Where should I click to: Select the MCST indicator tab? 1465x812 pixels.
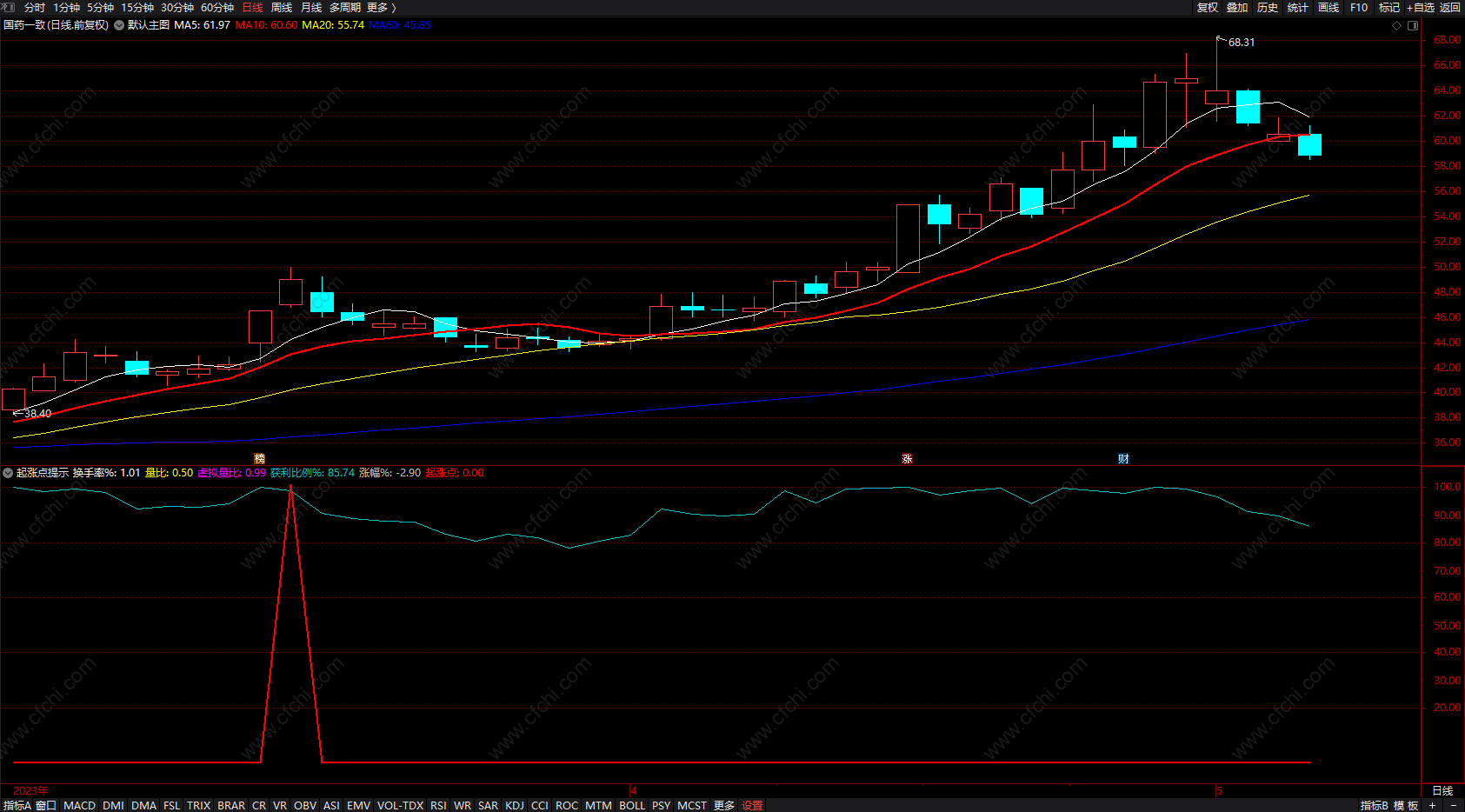[x=692, y=805]
